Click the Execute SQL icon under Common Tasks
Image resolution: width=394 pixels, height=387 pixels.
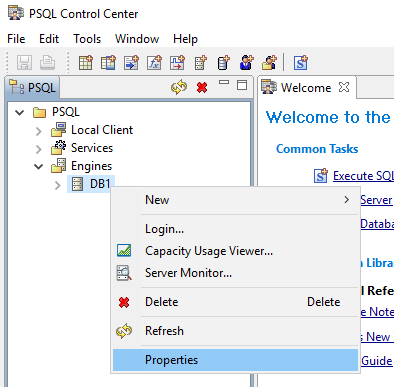[321, 175]
